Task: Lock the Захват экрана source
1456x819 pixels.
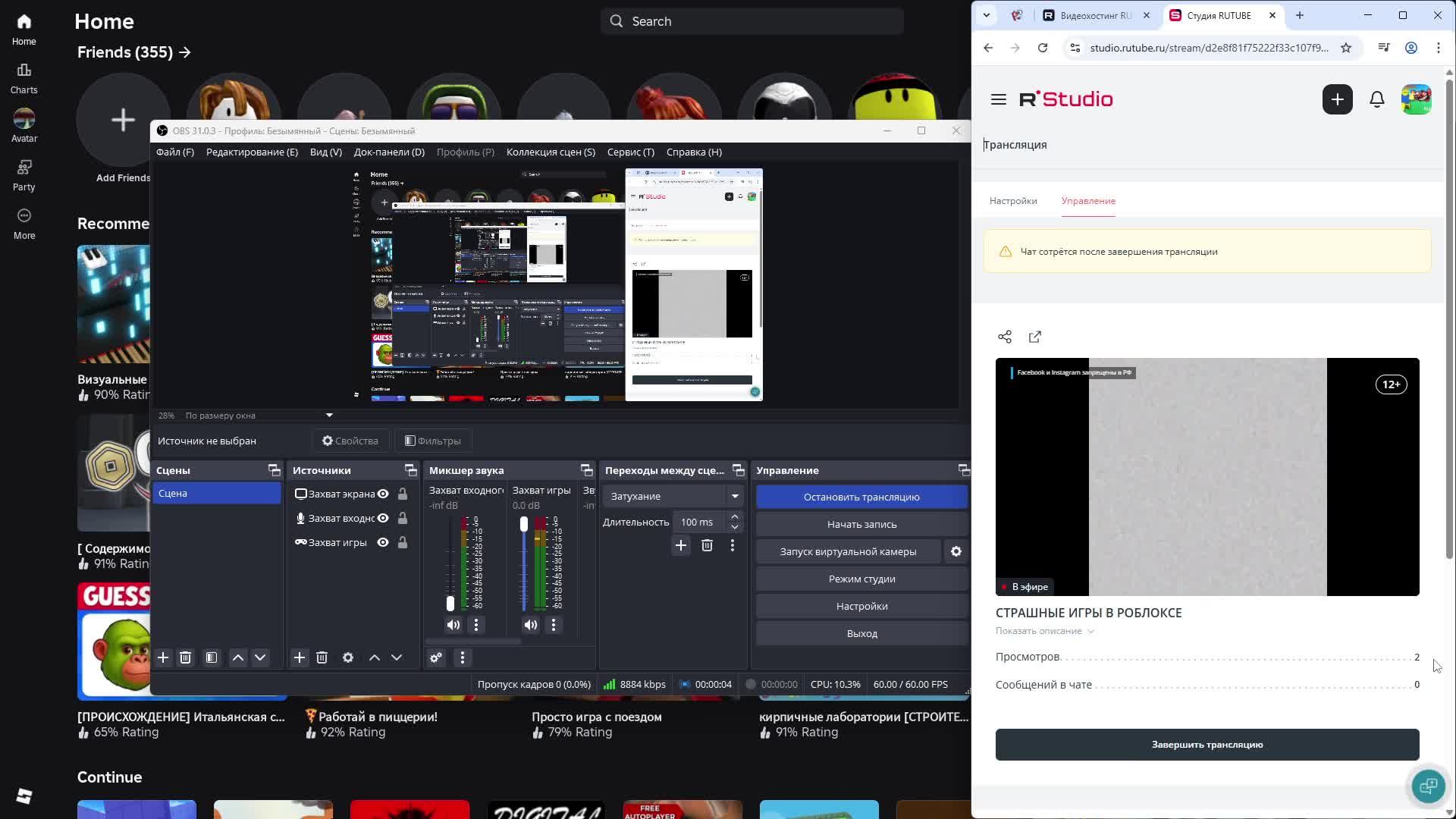Action: pos(403,494)
